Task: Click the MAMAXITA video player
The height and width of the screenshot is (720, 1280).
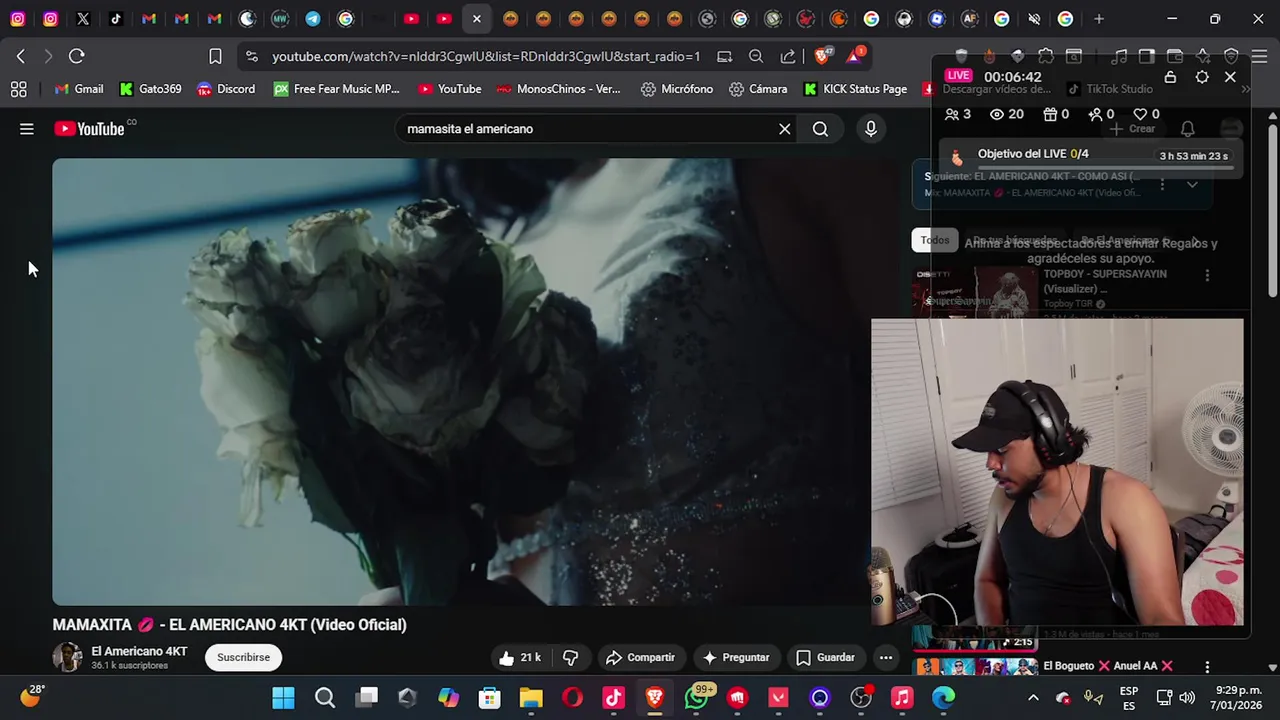Action: click(x=460, y=382)
